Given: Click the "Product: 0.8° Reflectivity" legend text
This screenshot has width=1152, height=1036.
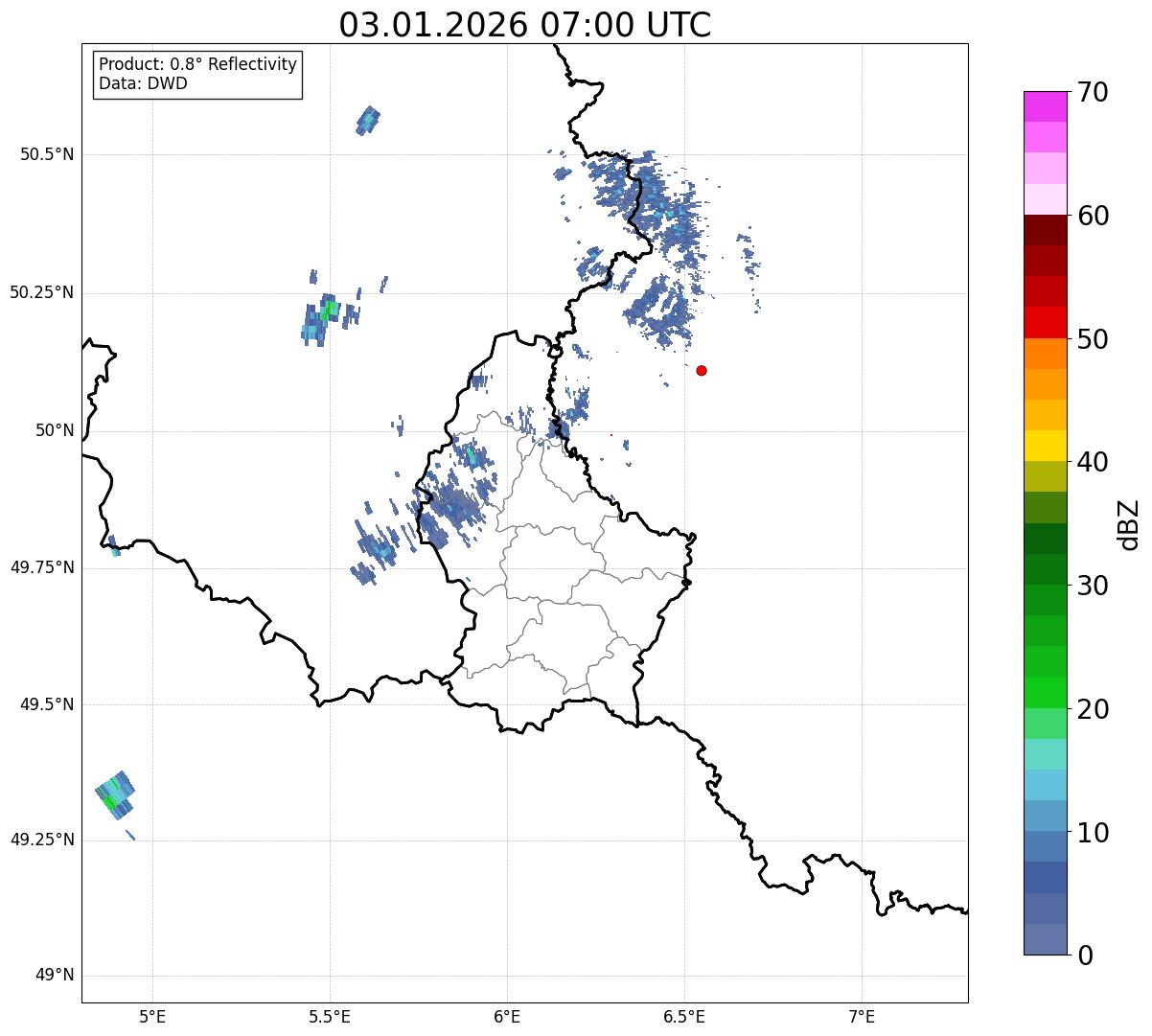Looking at the screenshot, I should coord(198,64).
